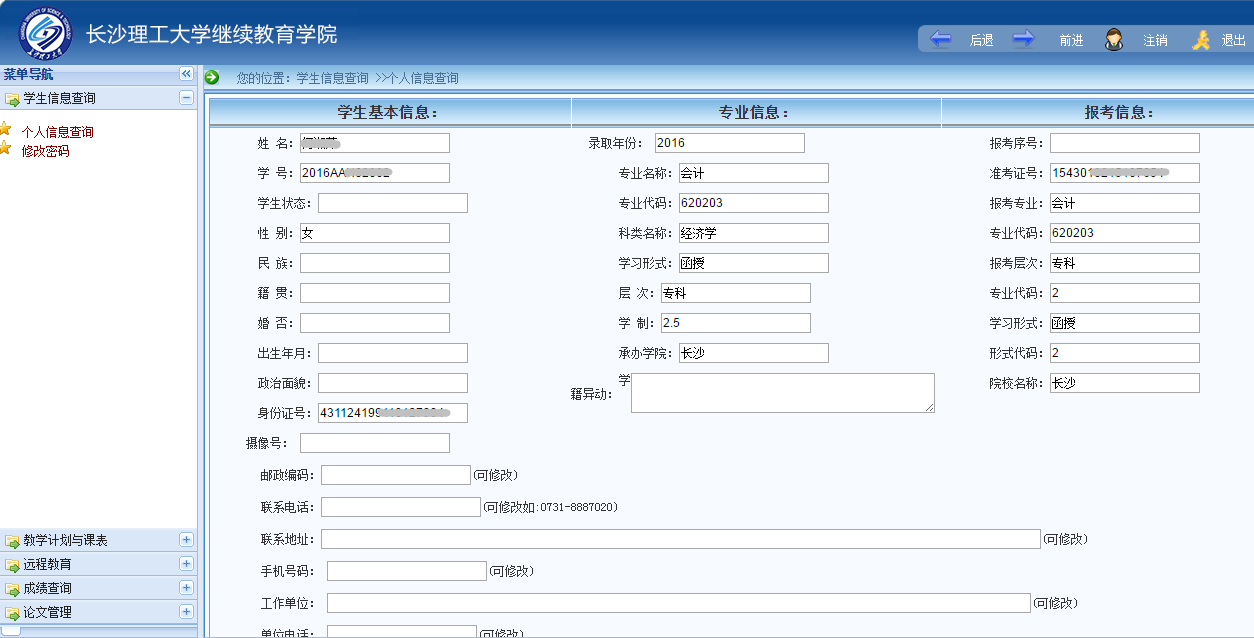Click the university logo icon
This screenshot has width=1254, height=638.
(45, 35)
